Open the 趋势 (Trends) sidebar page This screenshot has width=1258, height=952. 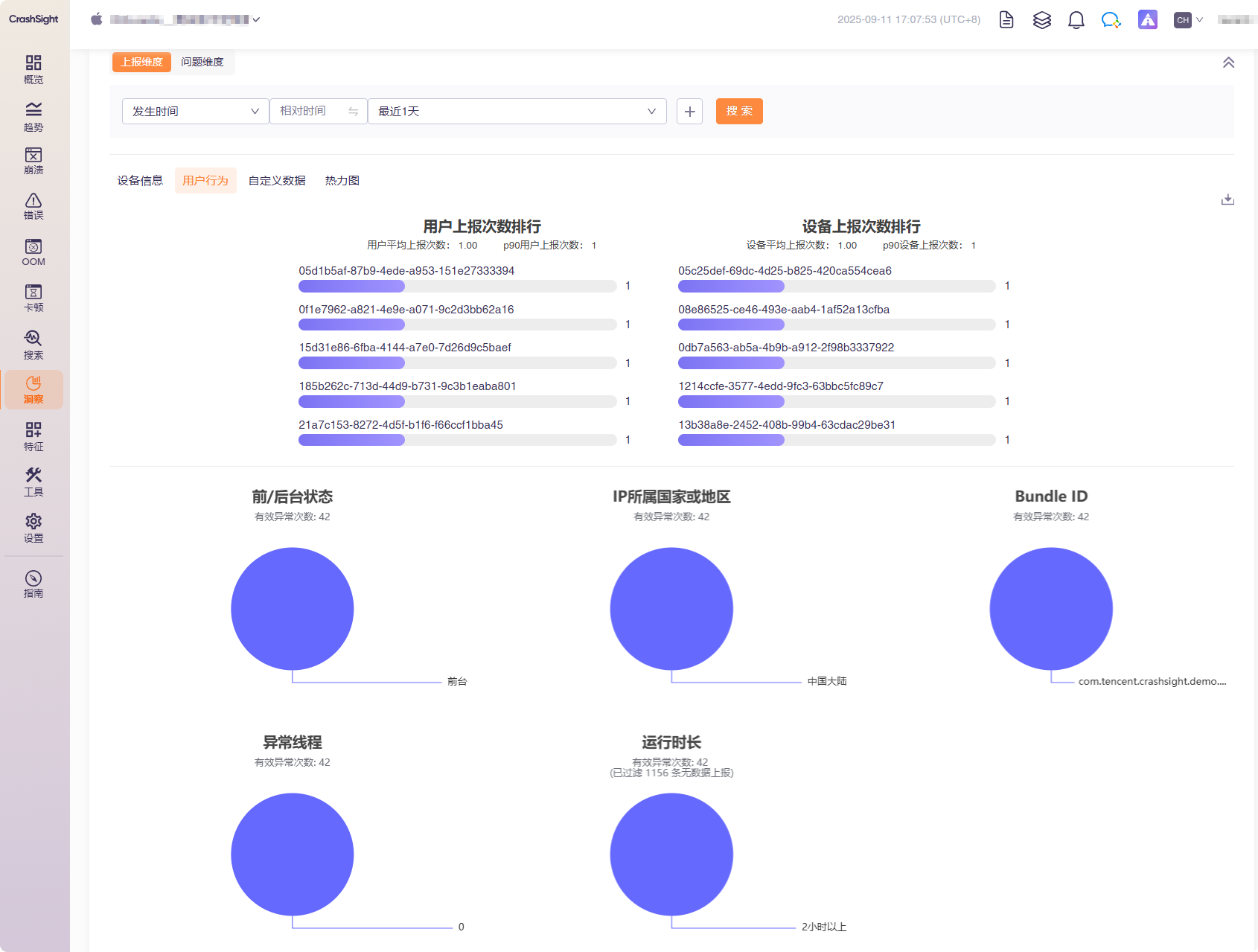coord(33,116)
